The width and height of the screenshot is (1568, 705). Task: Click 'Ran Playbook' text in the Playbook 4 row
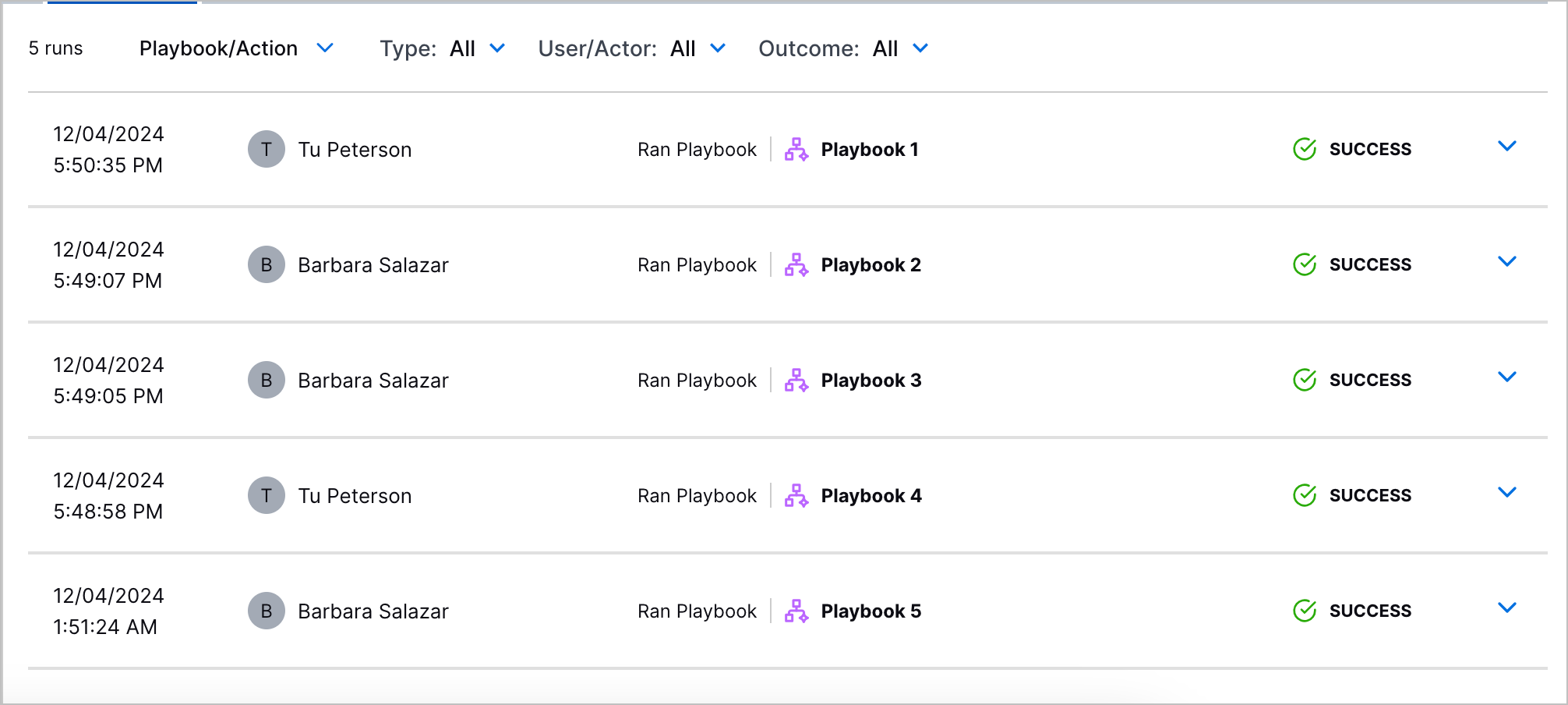(697, 495)
